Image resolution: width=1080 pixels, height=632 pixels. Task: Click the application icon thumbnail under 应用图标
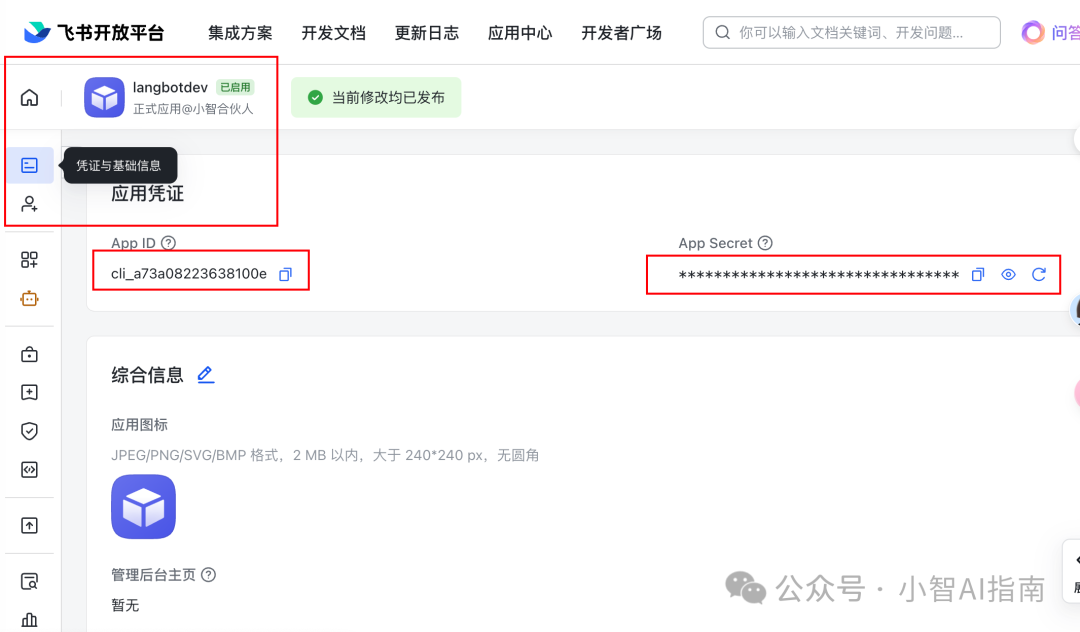pyautogui.click(x=143, y=507)
